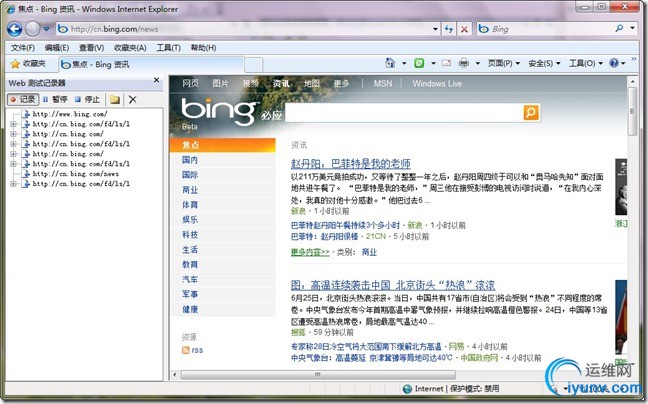
Task: Select the http://cn.bing.com/news request row
Action: pos(75,173)
